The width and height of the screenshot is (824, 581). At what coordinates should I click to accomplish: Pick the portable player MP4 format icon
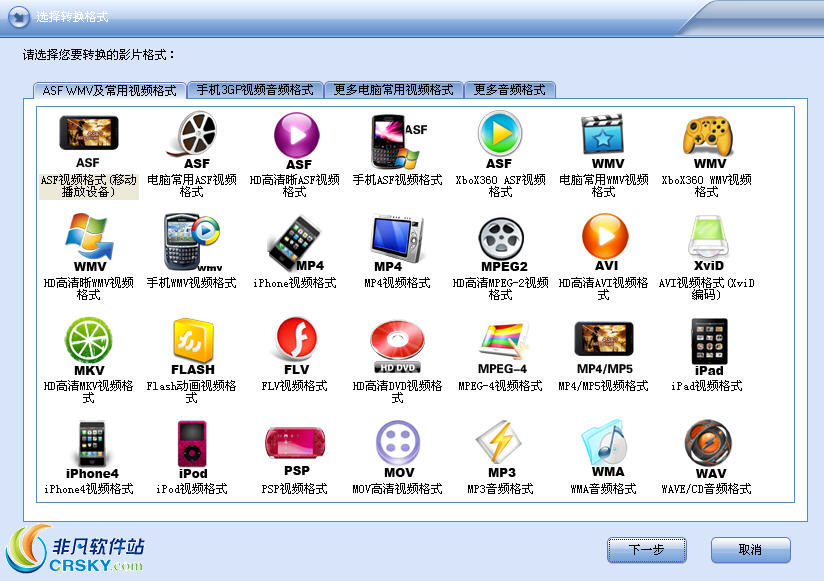(x=397, y=243)
